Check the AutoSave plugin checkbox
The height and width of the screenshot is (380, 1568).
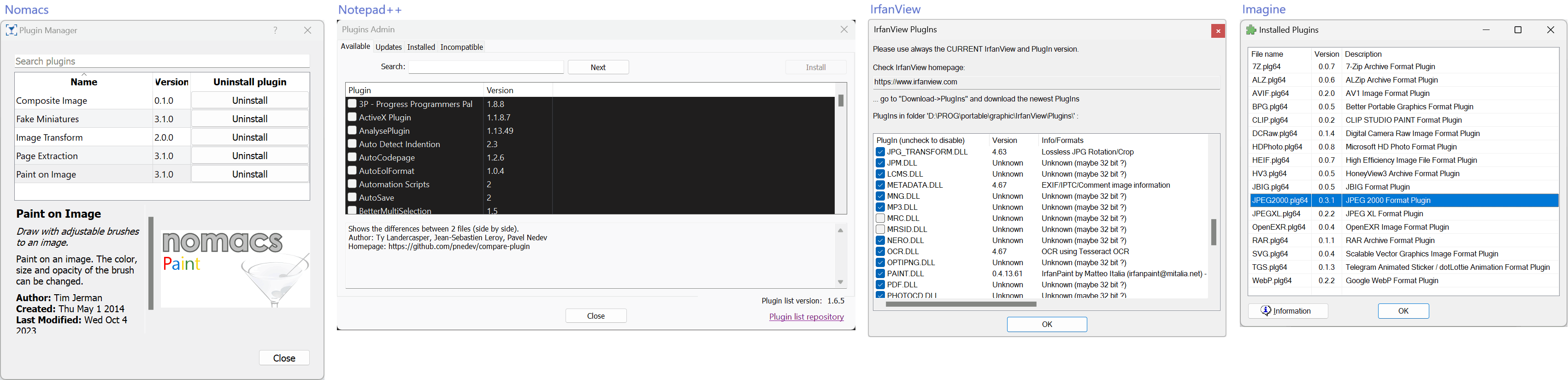coord(352,197)
